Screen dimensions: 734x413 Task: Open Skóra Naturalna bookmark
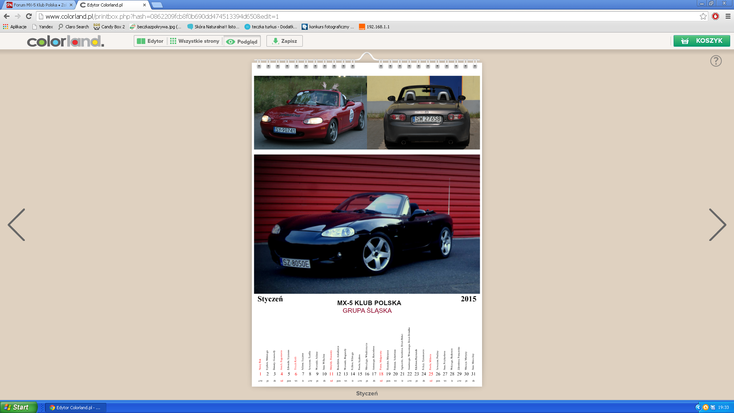(213, 27)
